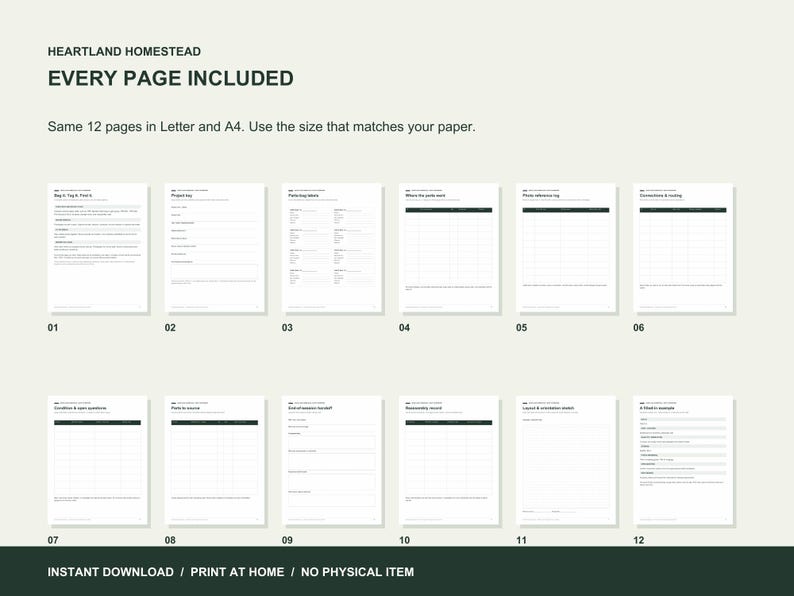Open the "Condition & open questions" page thumbnail

coord(98,460)
